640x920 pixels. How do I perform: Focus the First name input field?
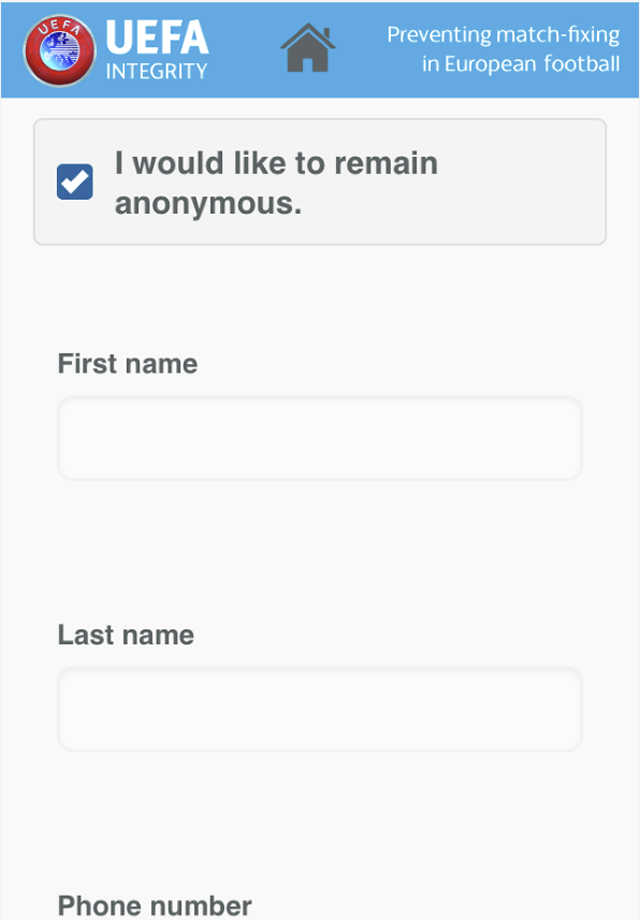tap(320, 438)
